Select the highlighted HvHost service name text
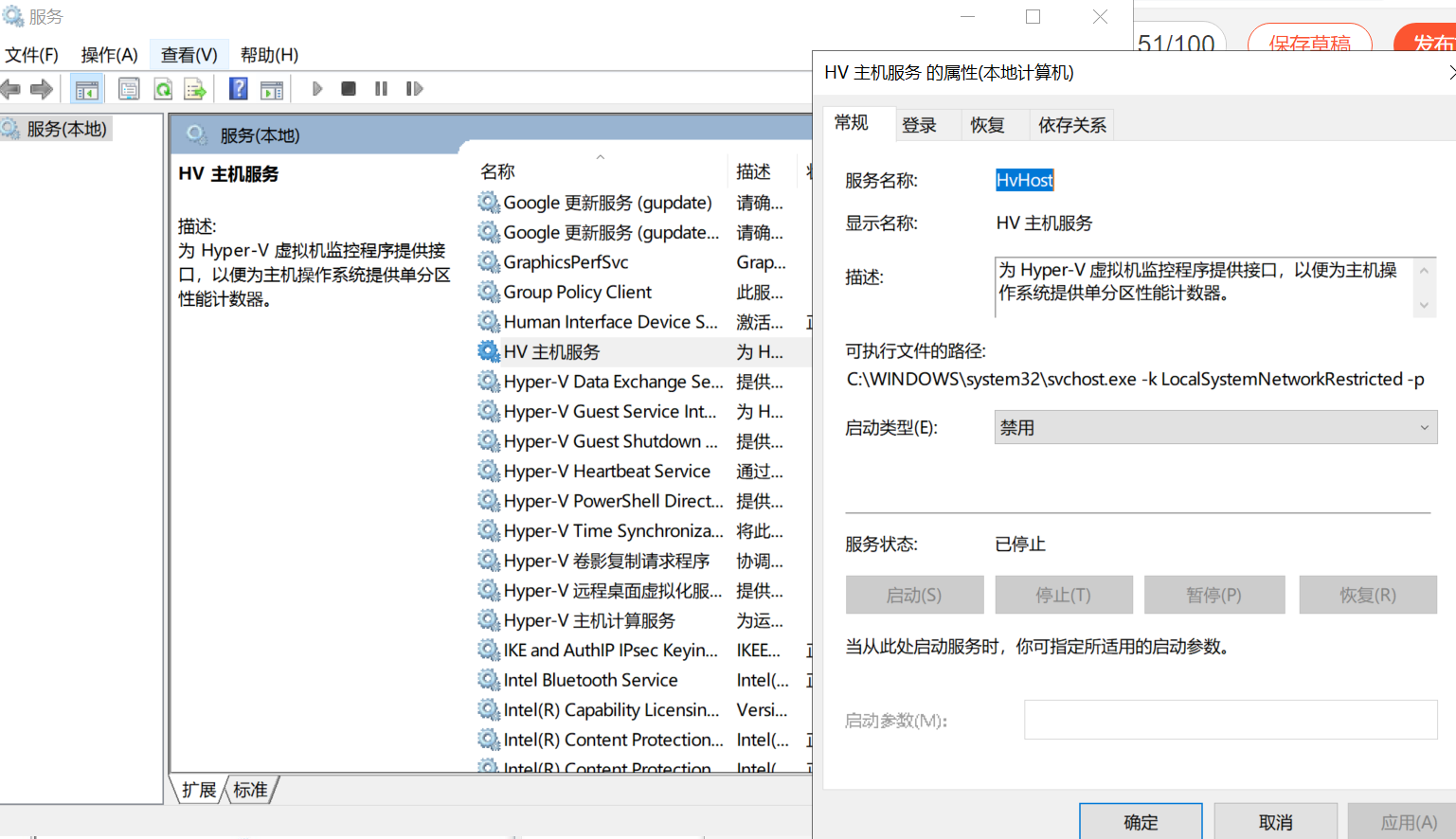Screen dimensions: 1456x839 point(1024,180)
